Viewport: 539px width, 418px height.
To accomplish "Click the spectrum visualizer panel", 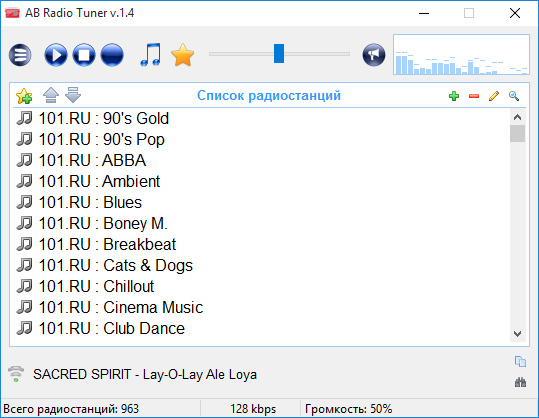I will (x=461, y=54).
